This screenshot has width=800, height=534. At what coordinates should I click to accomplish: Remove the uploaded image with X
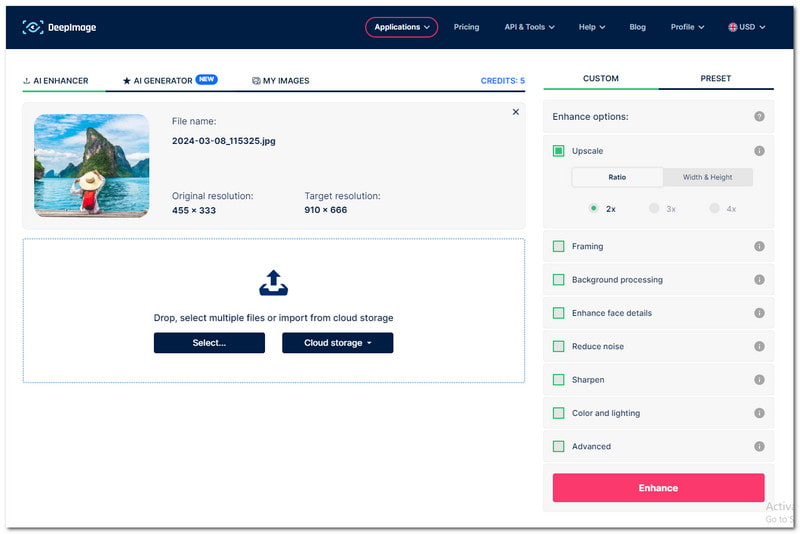pyautogui.click(x=516, y=112)
